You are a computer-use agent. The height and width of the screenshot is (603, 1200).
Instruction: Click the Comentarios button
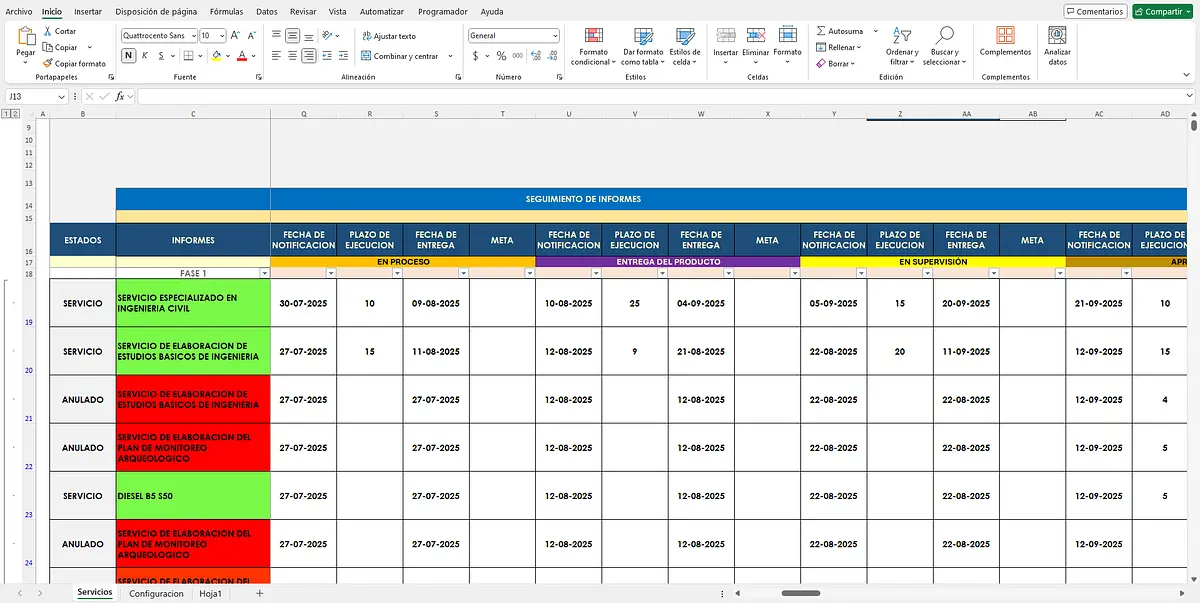pyautogui.click(x=1095, y=11)
